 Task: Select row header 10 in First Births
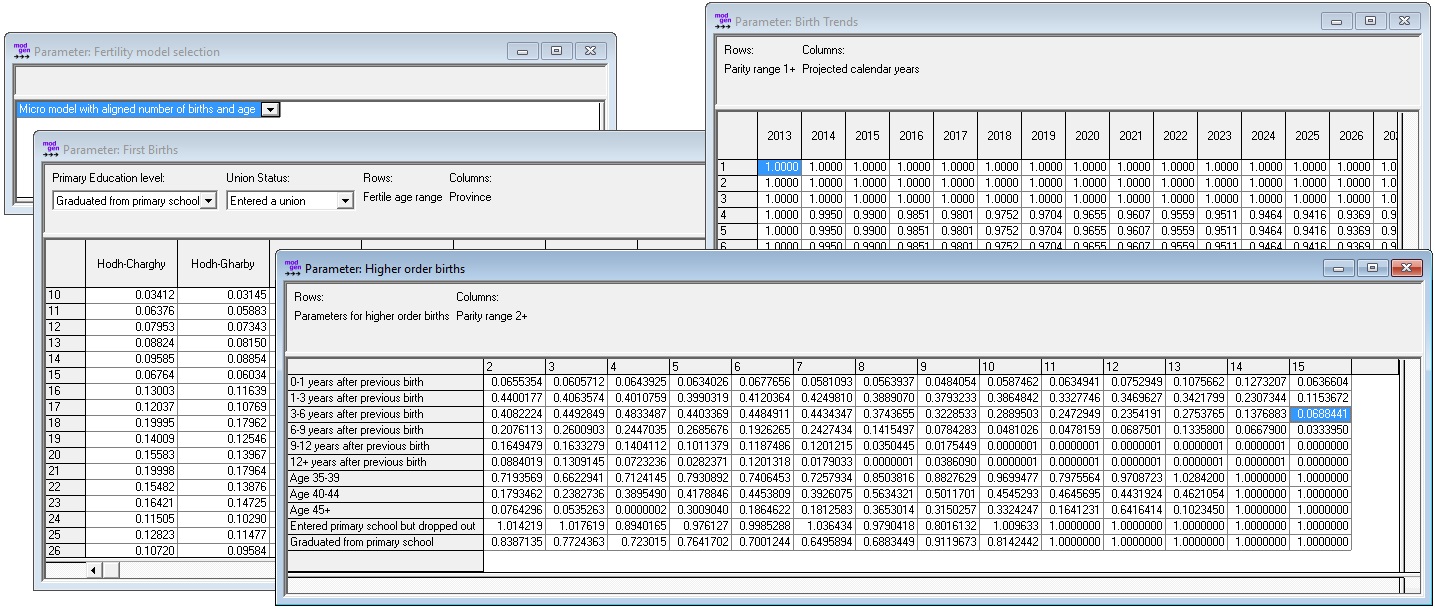65,295
